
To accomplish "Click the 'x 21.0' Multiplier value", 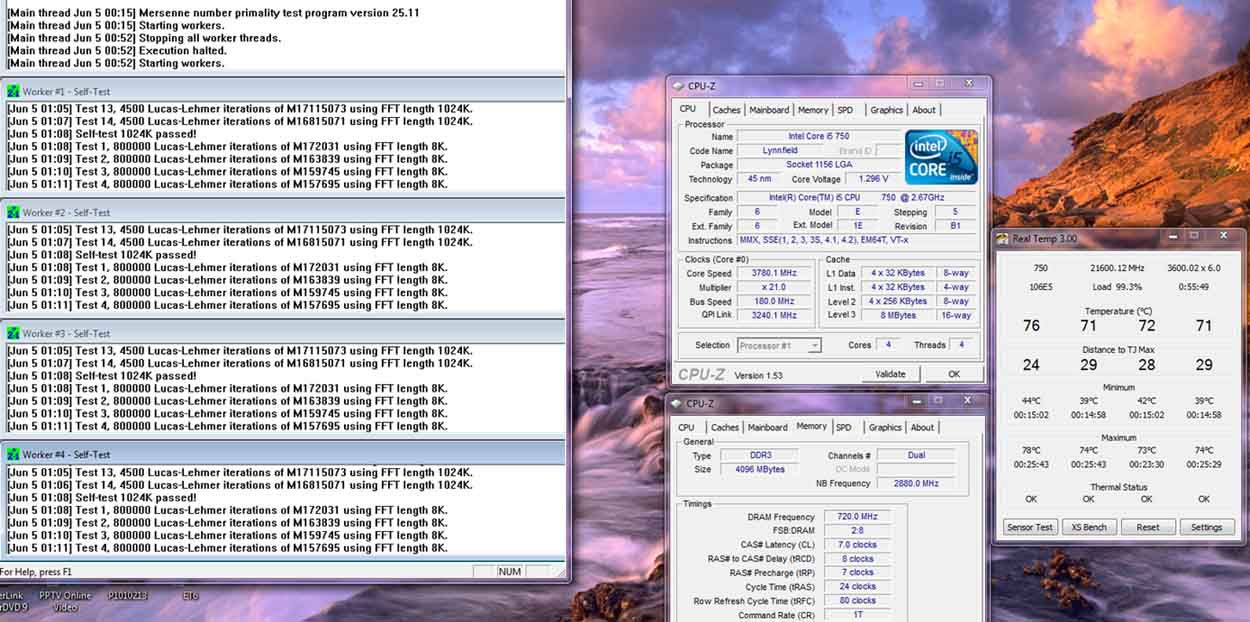I will [776, 287].
